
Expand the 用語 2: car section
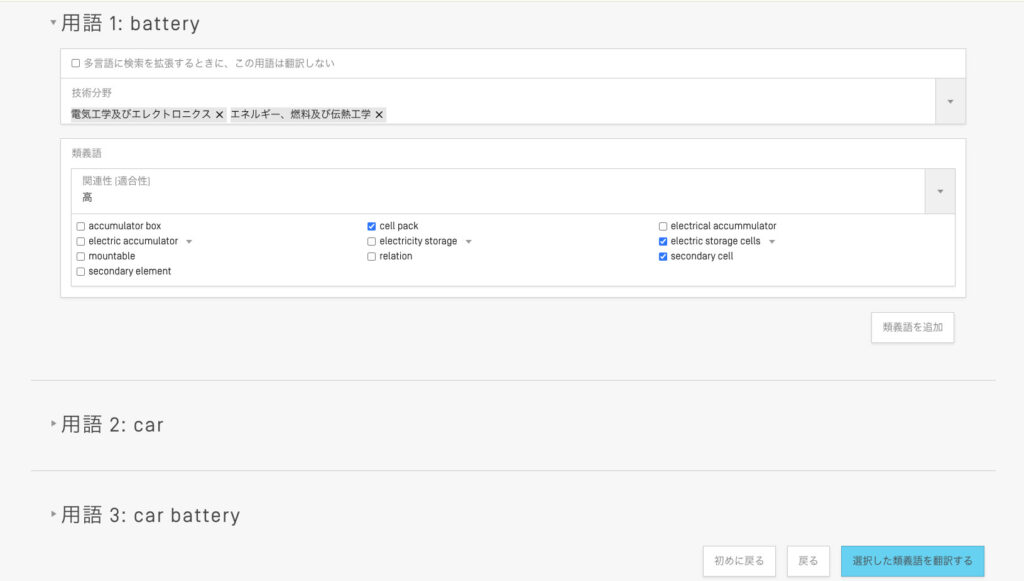click(54, 425)
